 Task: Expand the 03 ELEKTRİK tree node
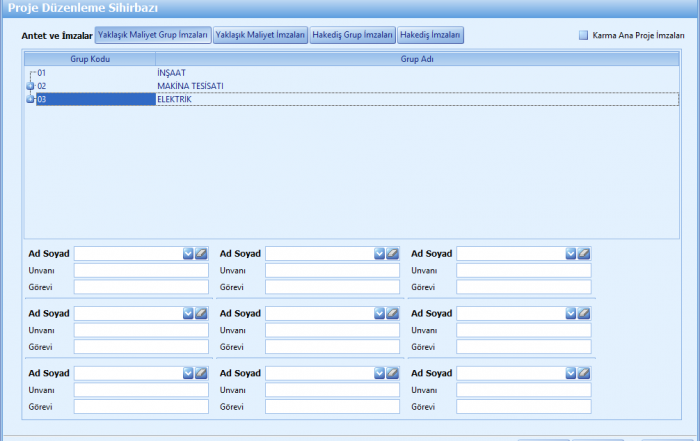pos(30,99)
